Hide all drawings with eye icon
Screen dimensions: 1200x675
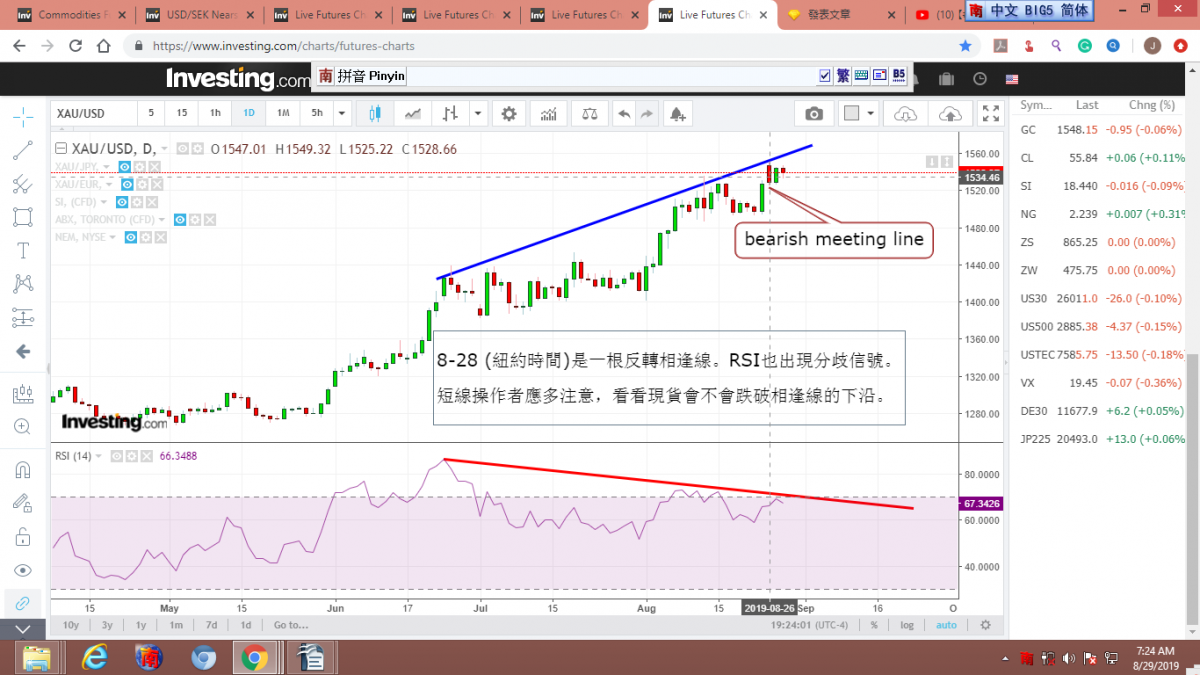pyautogui.click(x=21, y=570)
